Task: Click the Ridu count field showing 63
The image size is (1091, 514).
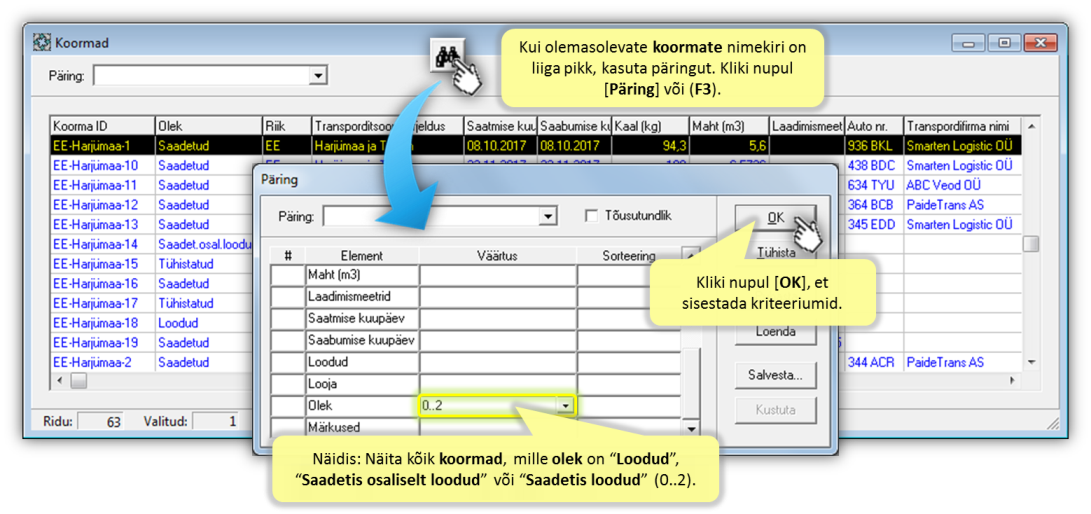Action: coord(99,421)
